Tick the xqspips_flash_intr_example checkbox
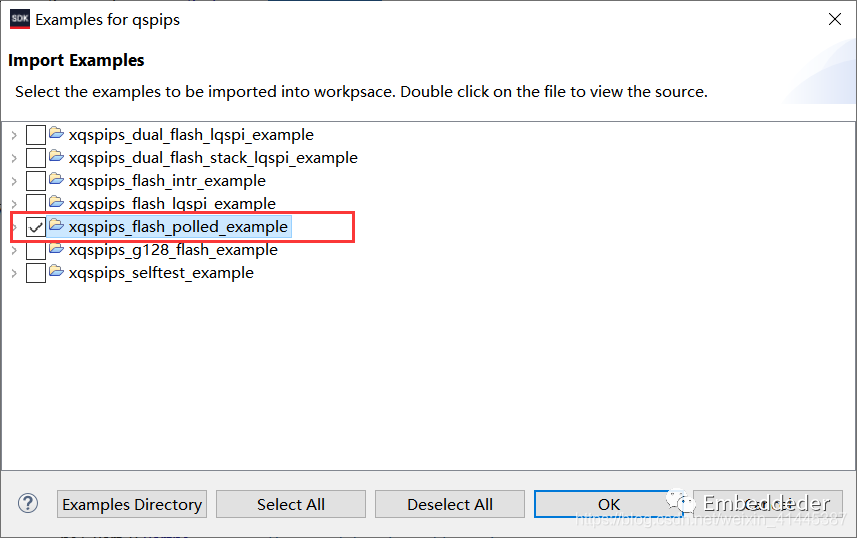The height and width of the screenshot is (538, 857). coord(36,181)
